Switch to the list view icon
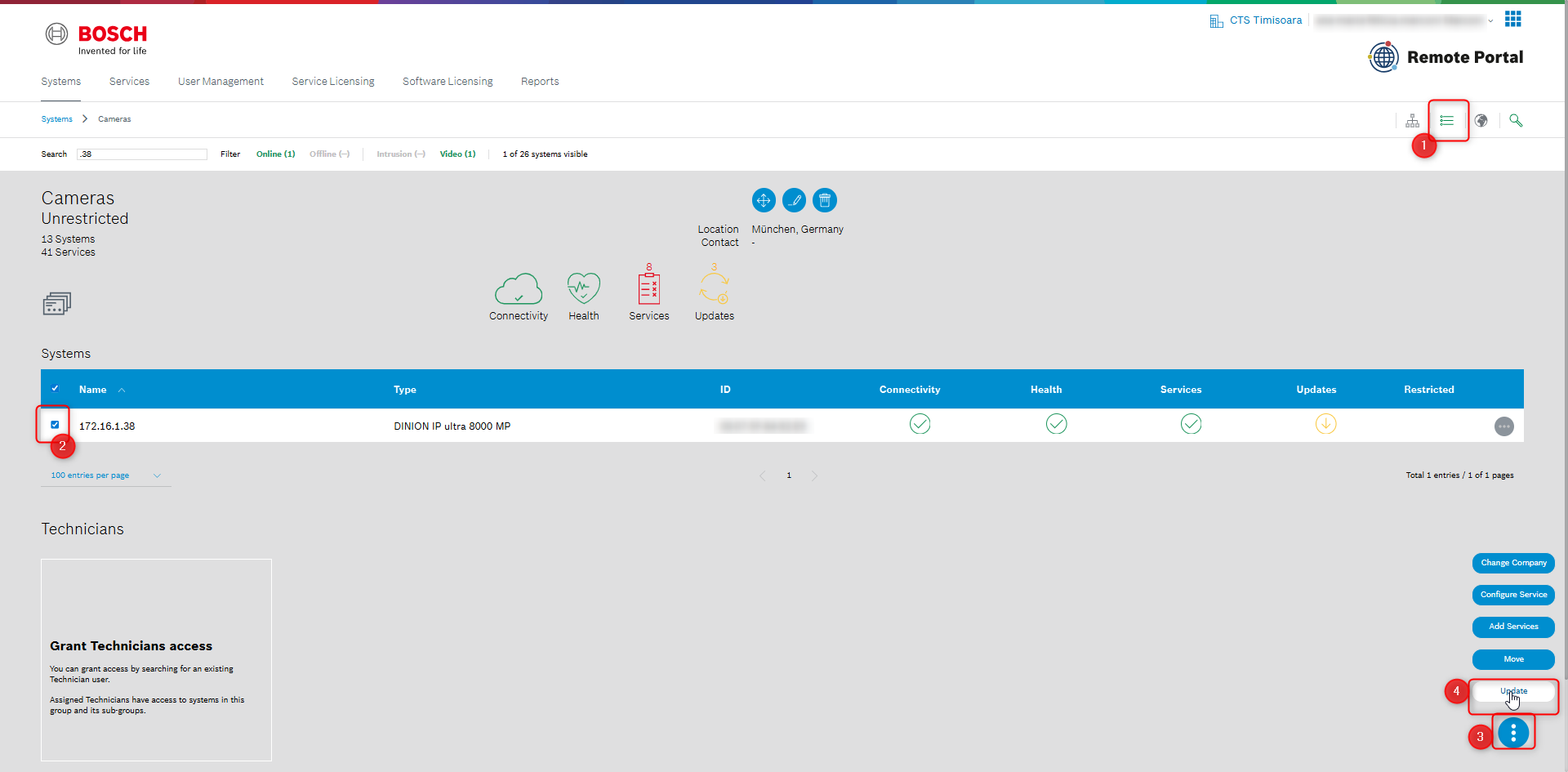The image size is (1568, 772). 1446,121
